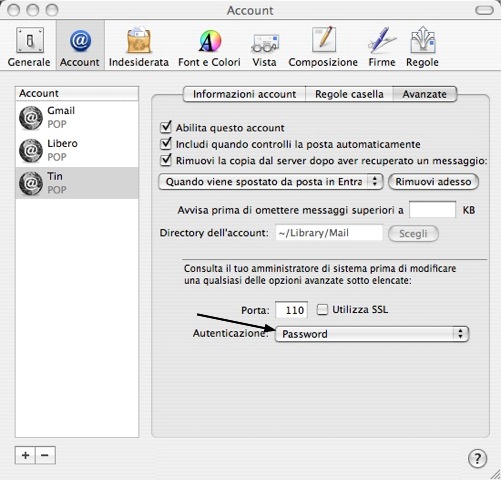Open the Generale preferences pane
This screenshot has height=480, width=501.
29,47
